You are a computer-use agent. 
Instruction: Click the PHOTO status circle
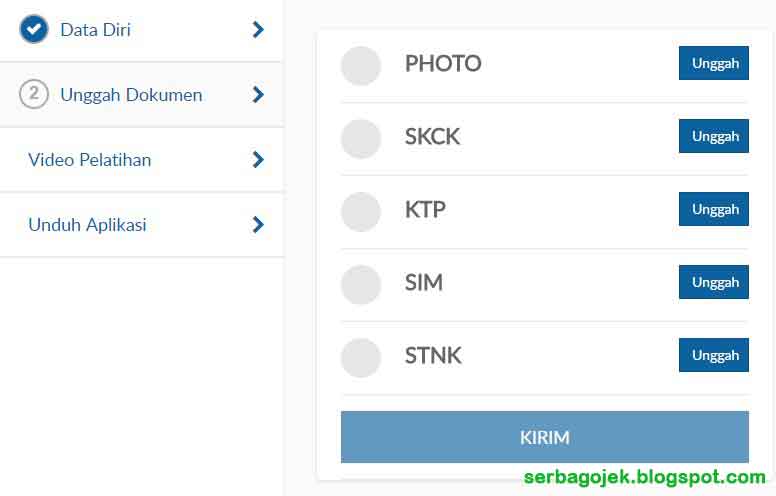coord(361,65)
